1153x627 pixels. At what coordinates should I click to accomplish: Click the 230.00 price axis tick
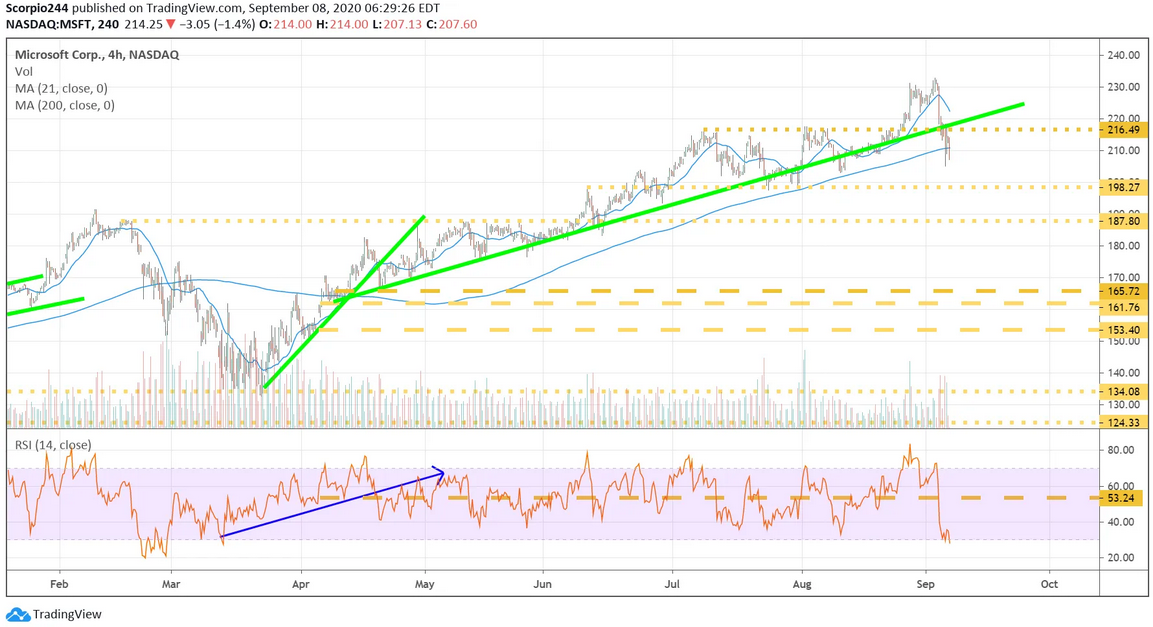pos(1124,87)
